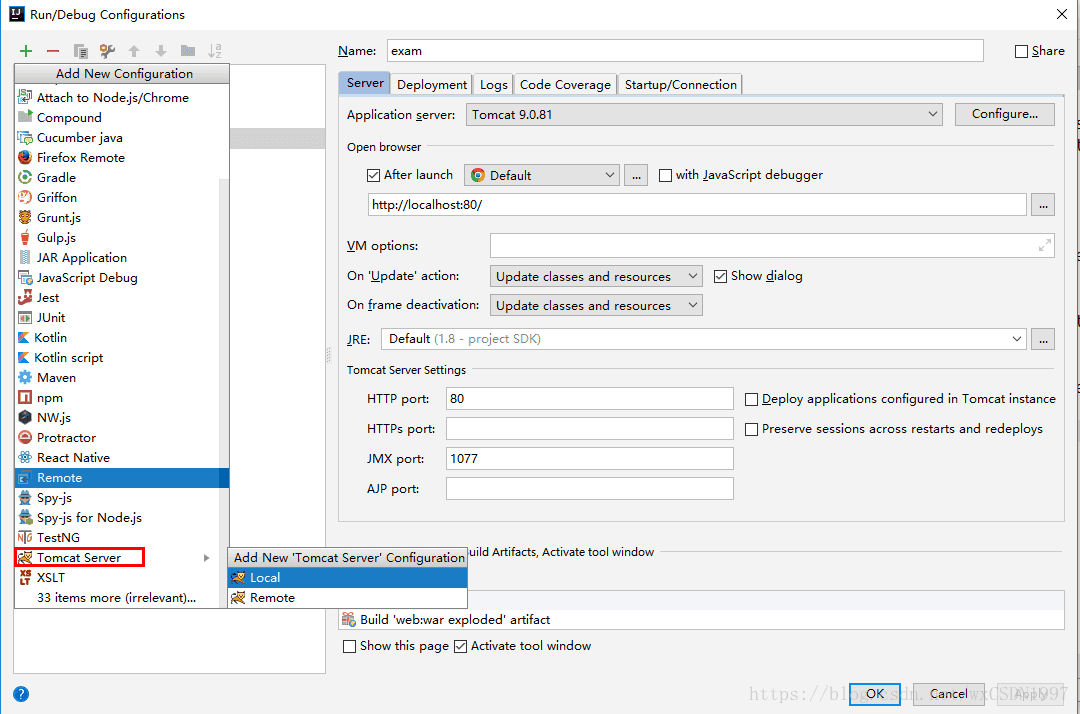This screenshot has width=1080, height=714.
Task: Expand Tomcat Server submenu entry
Action: click(122, 558)
